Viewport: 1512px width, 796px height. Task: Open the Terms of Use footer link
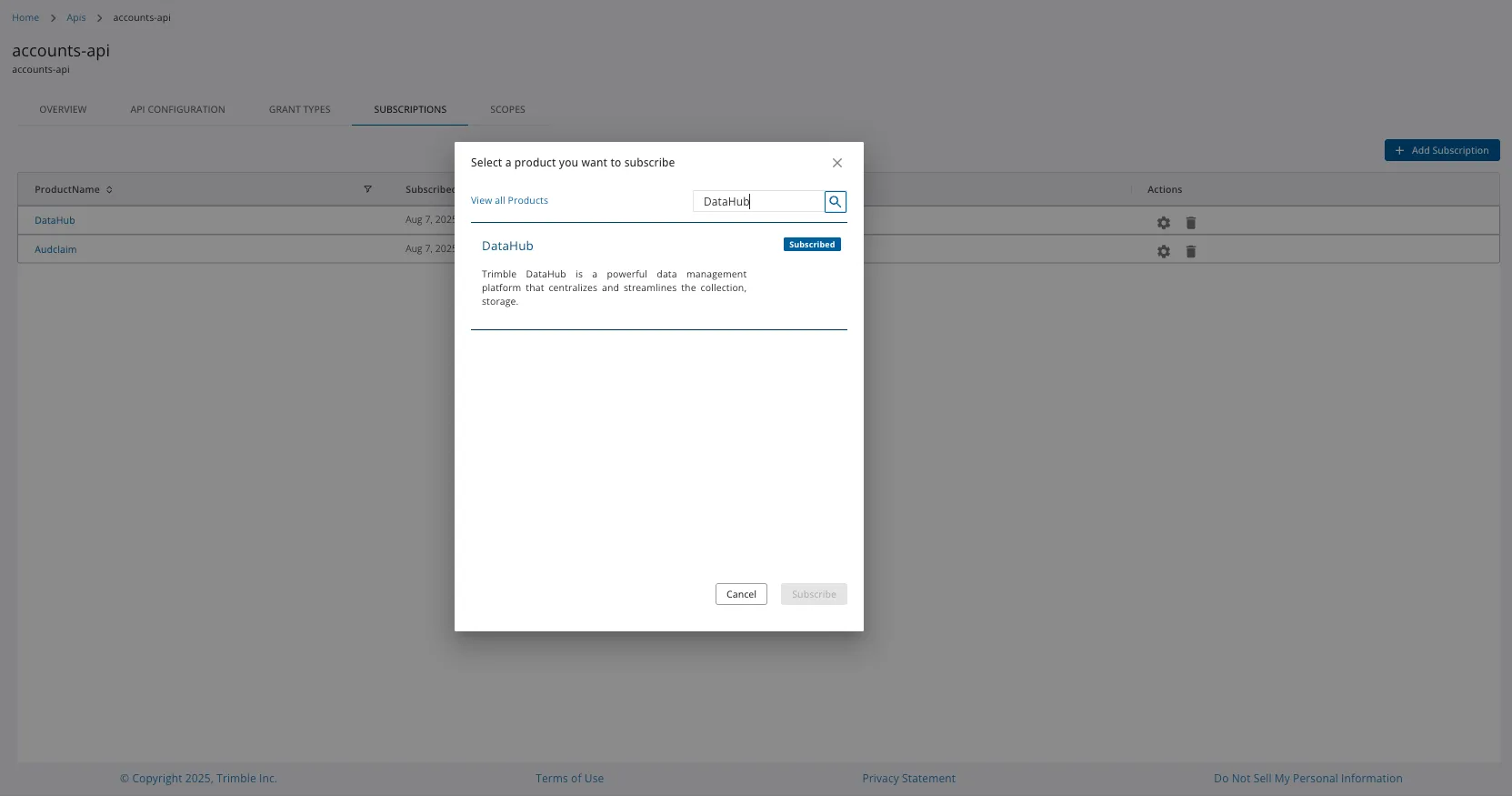tap(569, 779)
